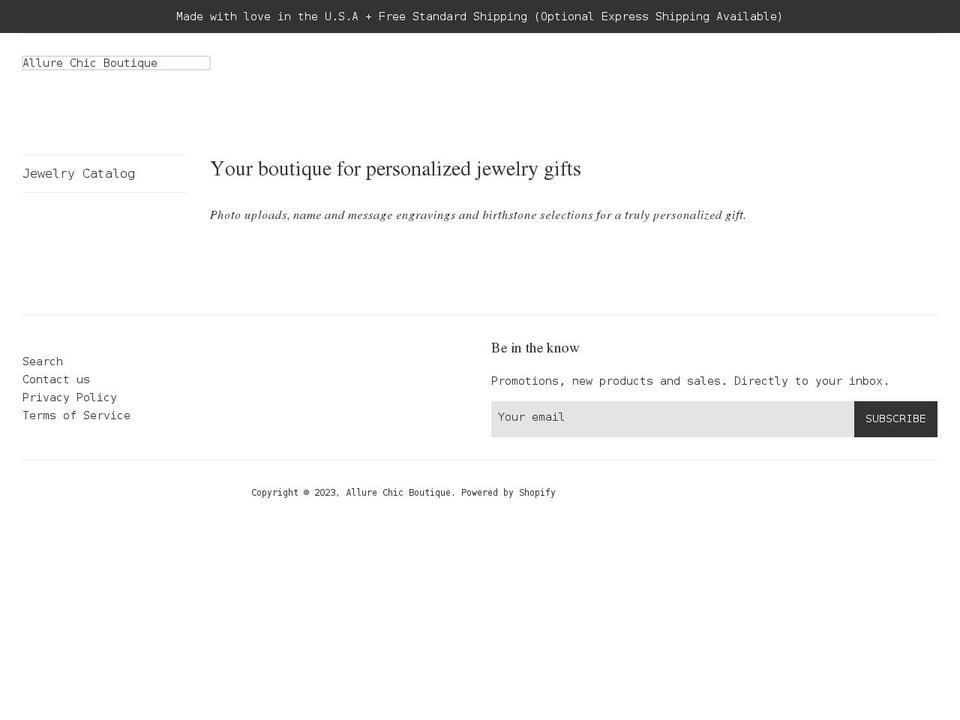Click the Allure Chic Boutique copyright link
The height and width of the screenshot is (720, 960).
[x=399, y=492]
